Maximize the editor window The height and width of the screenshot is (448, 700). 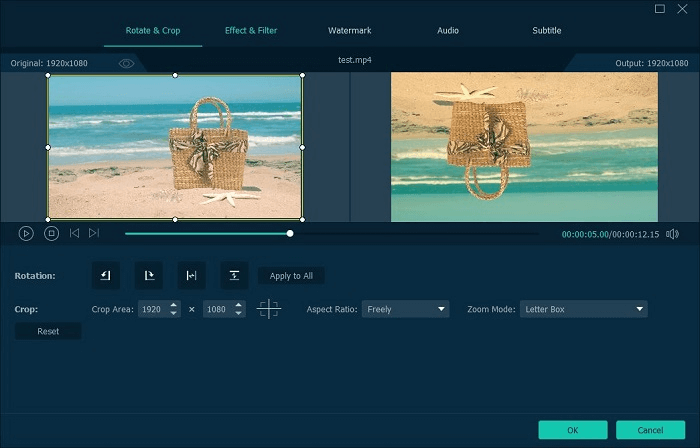click(x=660, y=8)
